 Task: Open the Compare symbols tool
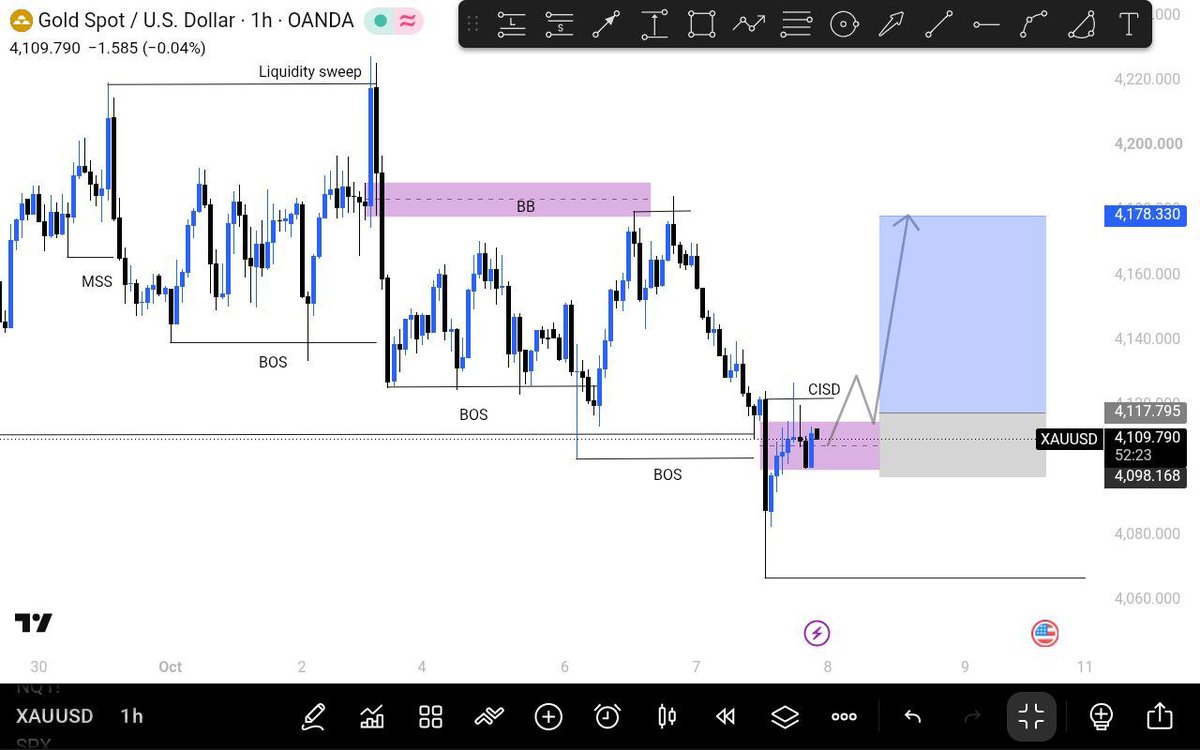point(489,716)
